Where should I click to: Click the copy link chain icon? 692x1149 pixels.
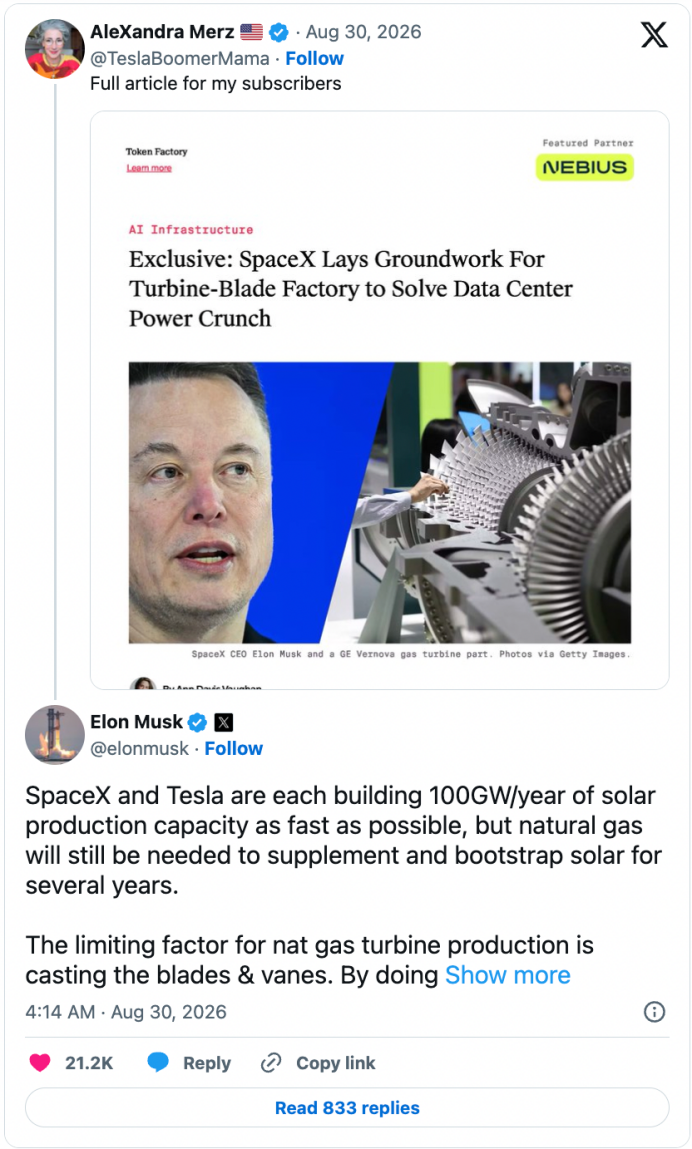(271, 1063)
